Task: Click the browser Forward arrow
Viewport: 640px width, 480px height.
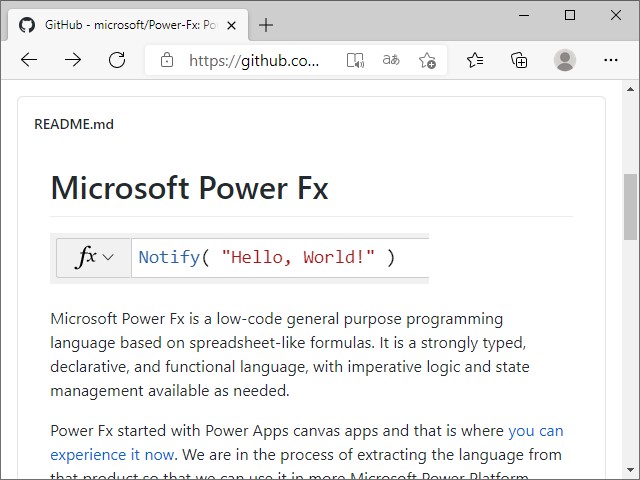Action: [x=73, y=60]
